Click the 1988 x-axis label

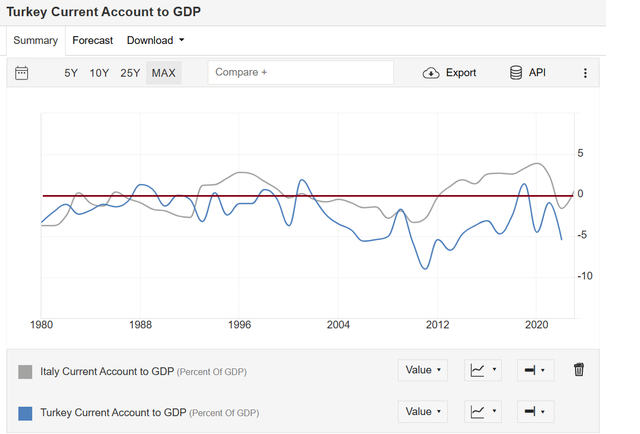(x=140, y=325)
